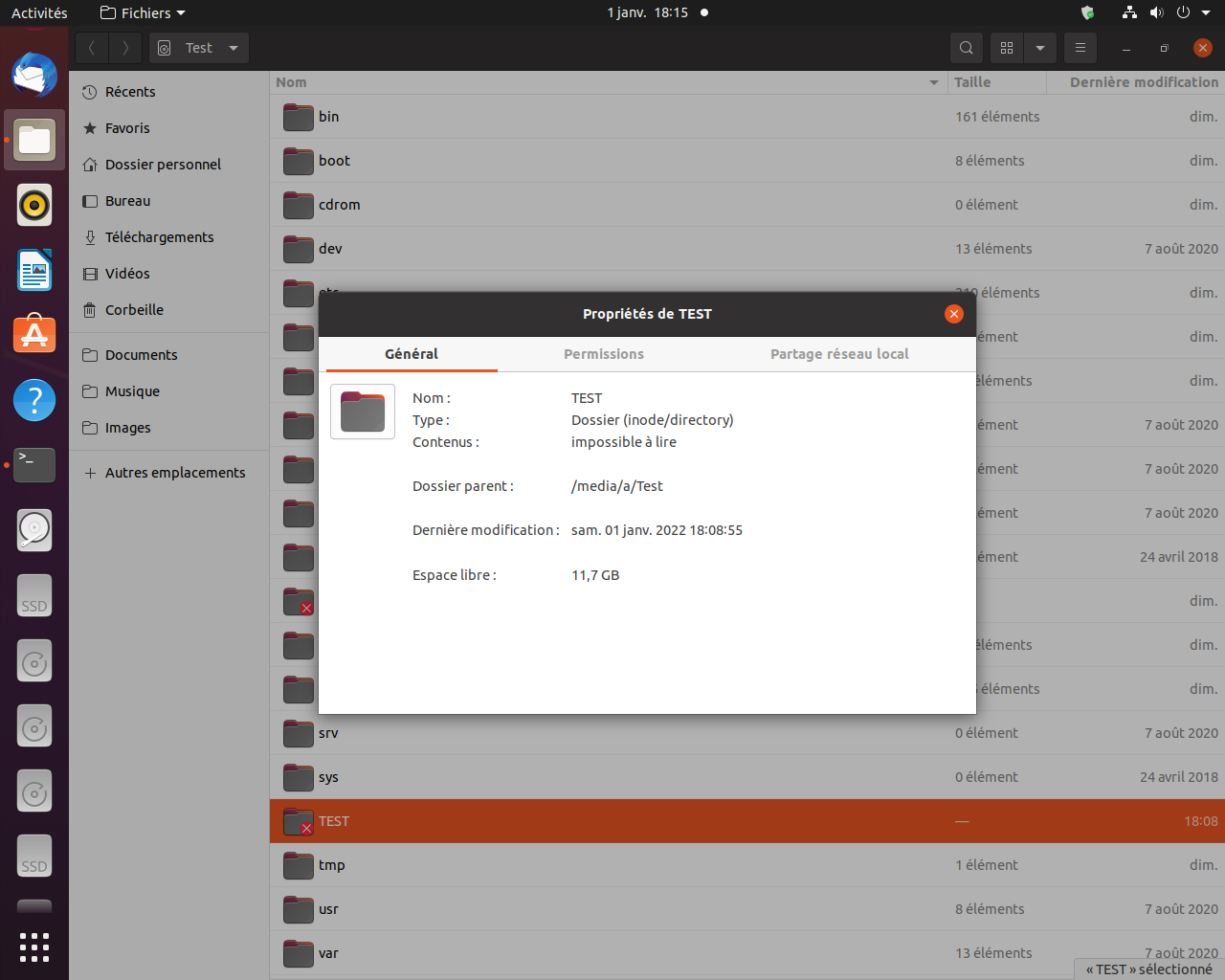Click the '11,7 GB' free space value
1225x980 pixels.
(595, 575)
